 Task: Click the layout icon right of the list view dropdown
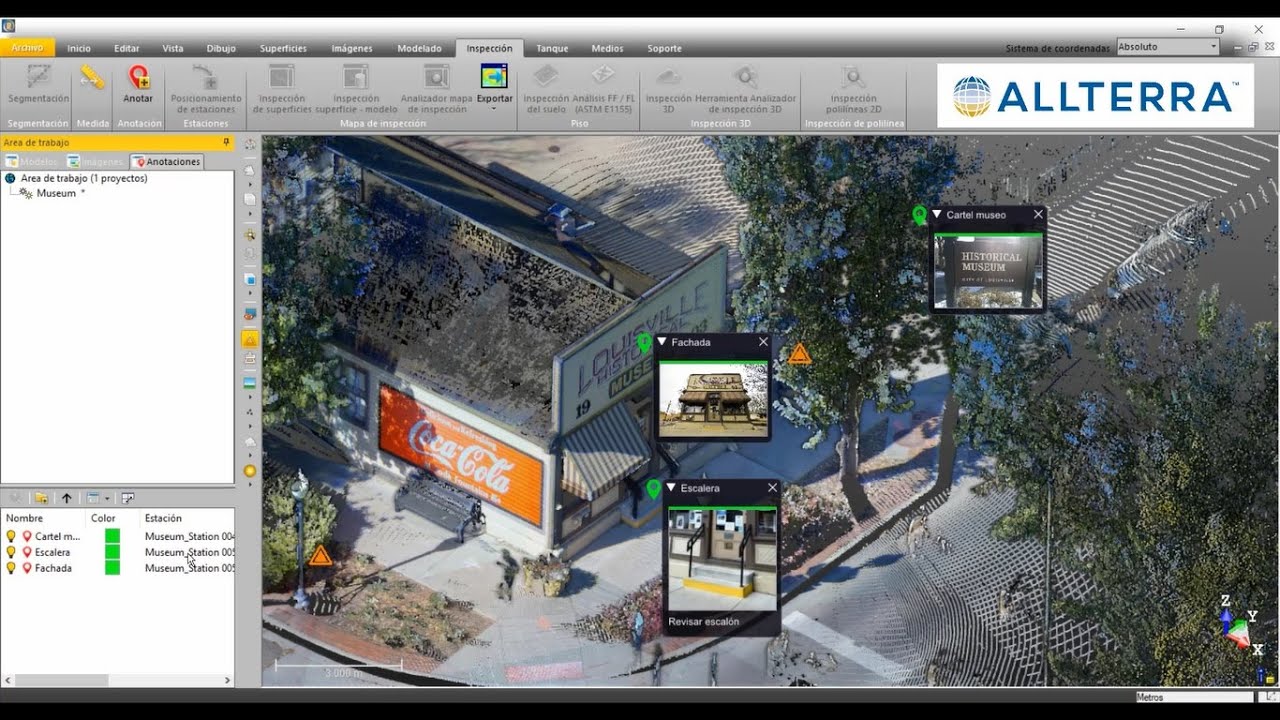pos(128,497)
